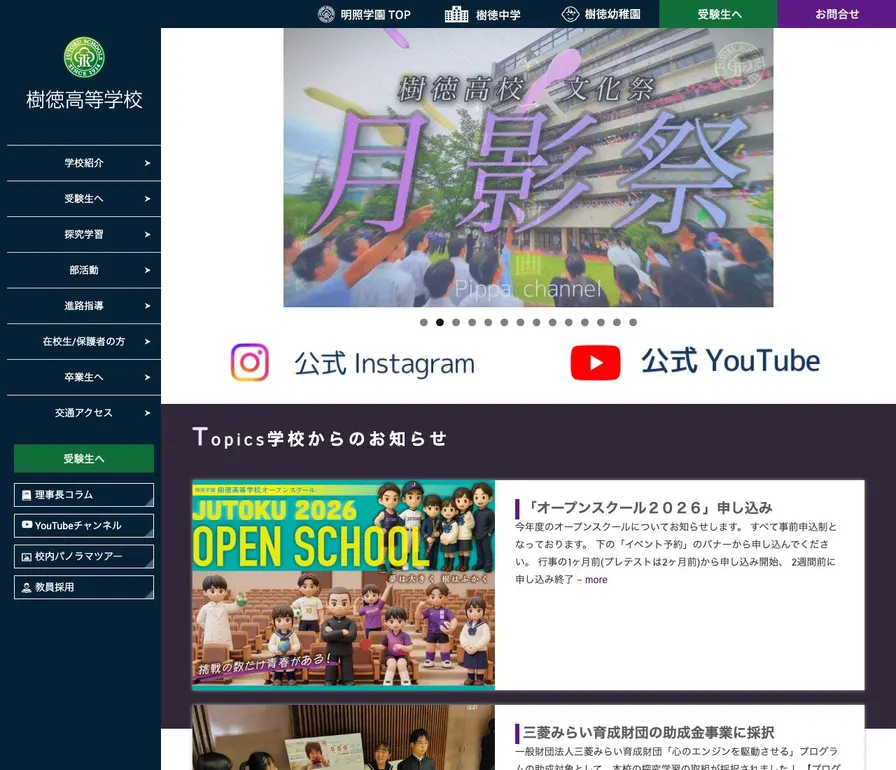Viewport: 896px width, 770px height.
Task: Click green 受験生へ top bar button
Action: tap(718, 14)
